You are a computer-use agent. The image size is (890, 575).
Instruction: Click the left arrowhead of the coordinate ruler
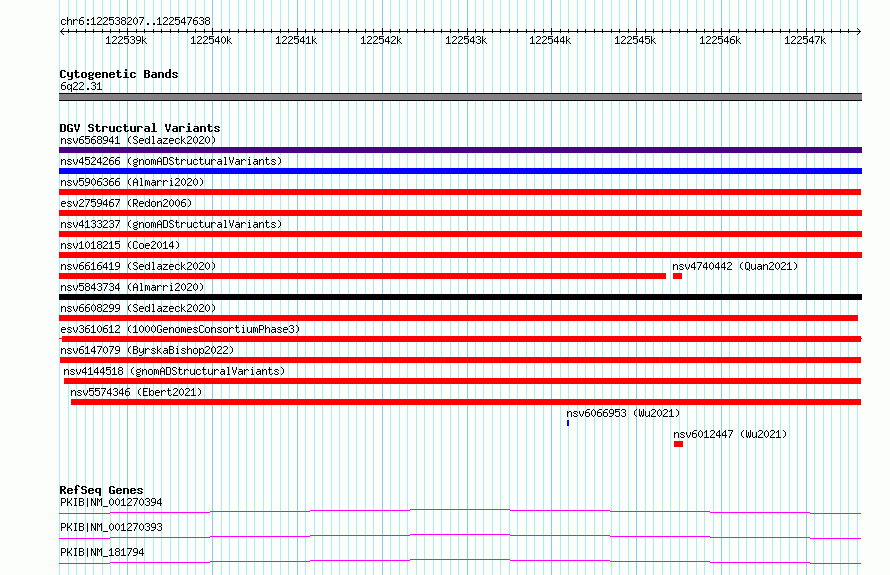[x=62, y=31]
